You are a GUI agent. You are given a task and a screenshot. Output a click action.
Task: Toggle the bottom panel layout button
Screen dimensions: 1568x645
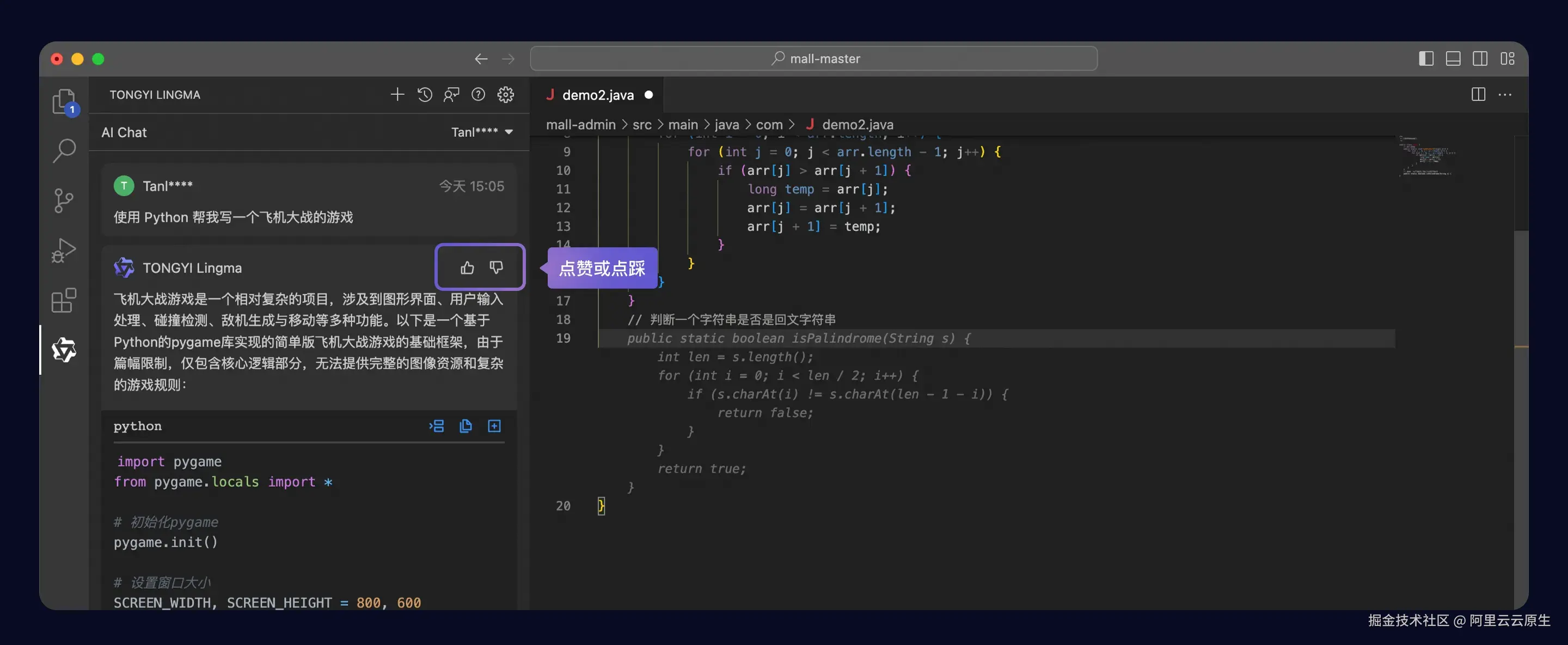(x=1453, y=58)
